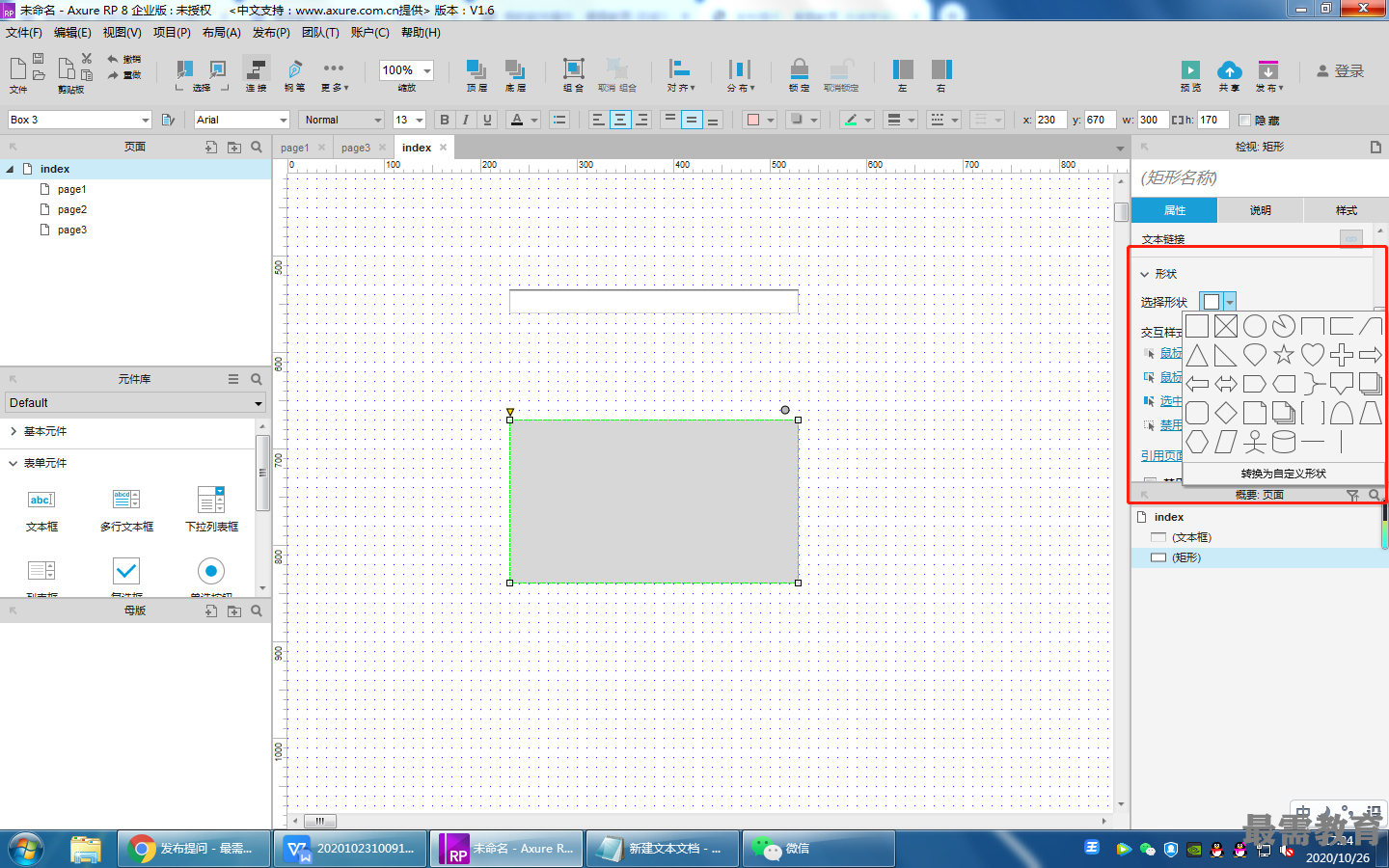Toggle the left panels button (左)
The height and width of the screenshot is (868, 1389).
[903, 75]
